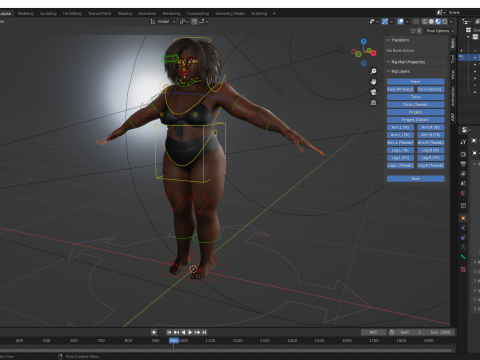Jump to next keyframe

[x=197, y=332]
